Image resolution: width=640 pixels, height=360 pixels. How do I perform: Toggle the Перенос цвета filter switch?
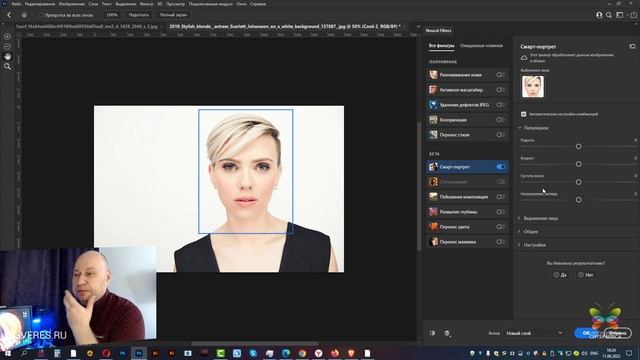click(x=500, y=227)
